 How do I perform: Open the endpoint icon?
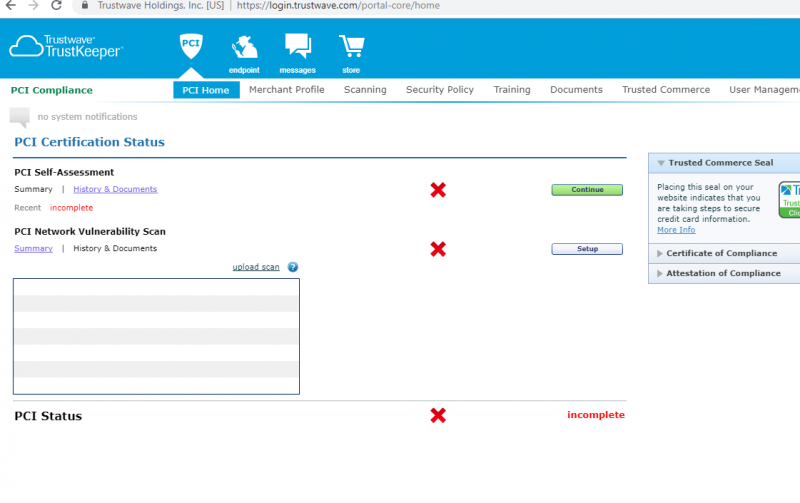pos(244,54)
